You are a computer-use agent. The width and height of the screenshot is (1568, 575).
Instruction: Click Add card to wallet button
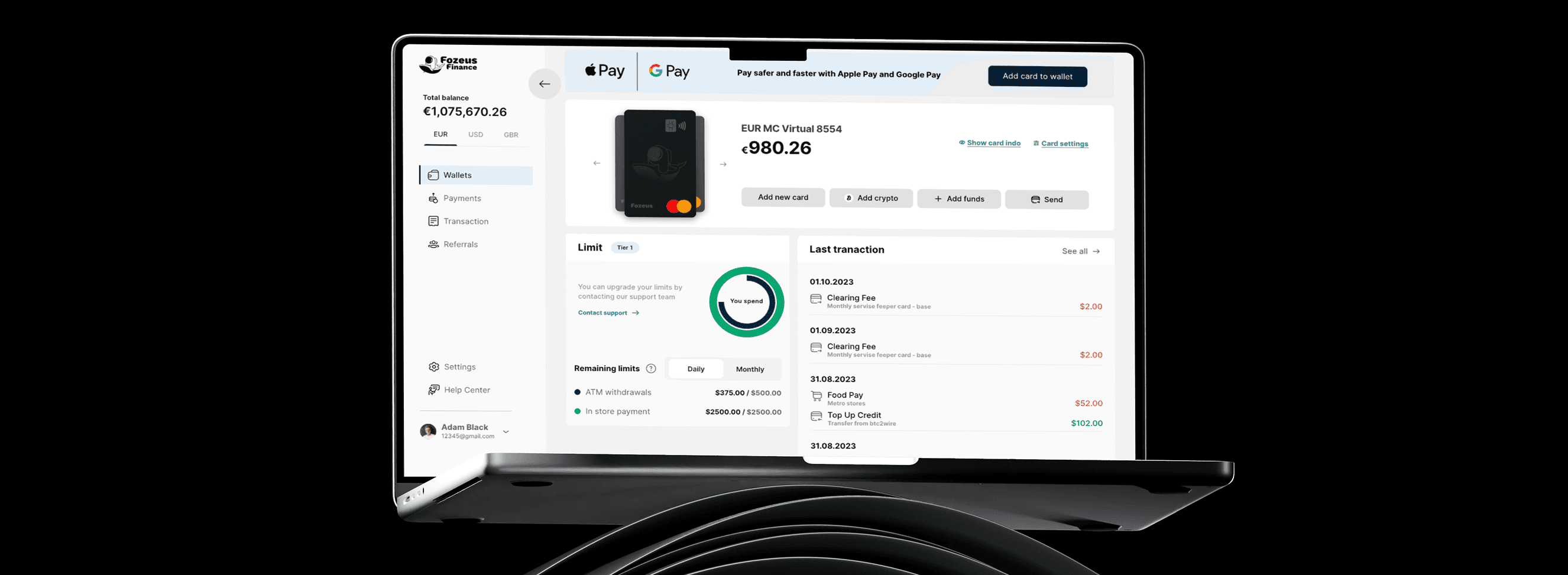(1037, 76)
